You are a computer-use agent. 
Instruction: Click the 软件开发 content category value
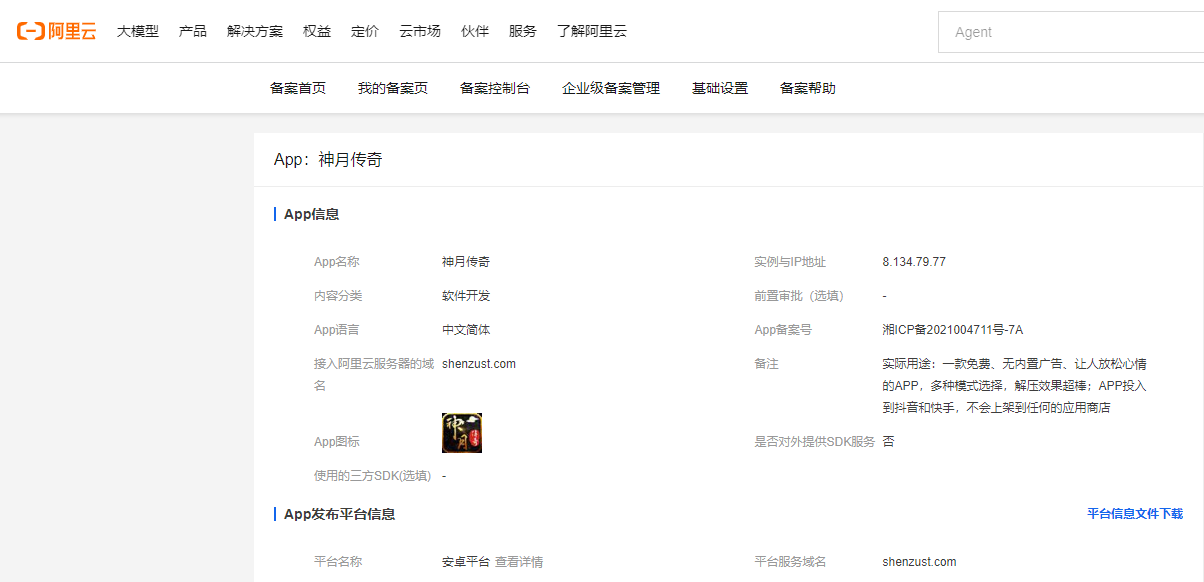(466, 296)
